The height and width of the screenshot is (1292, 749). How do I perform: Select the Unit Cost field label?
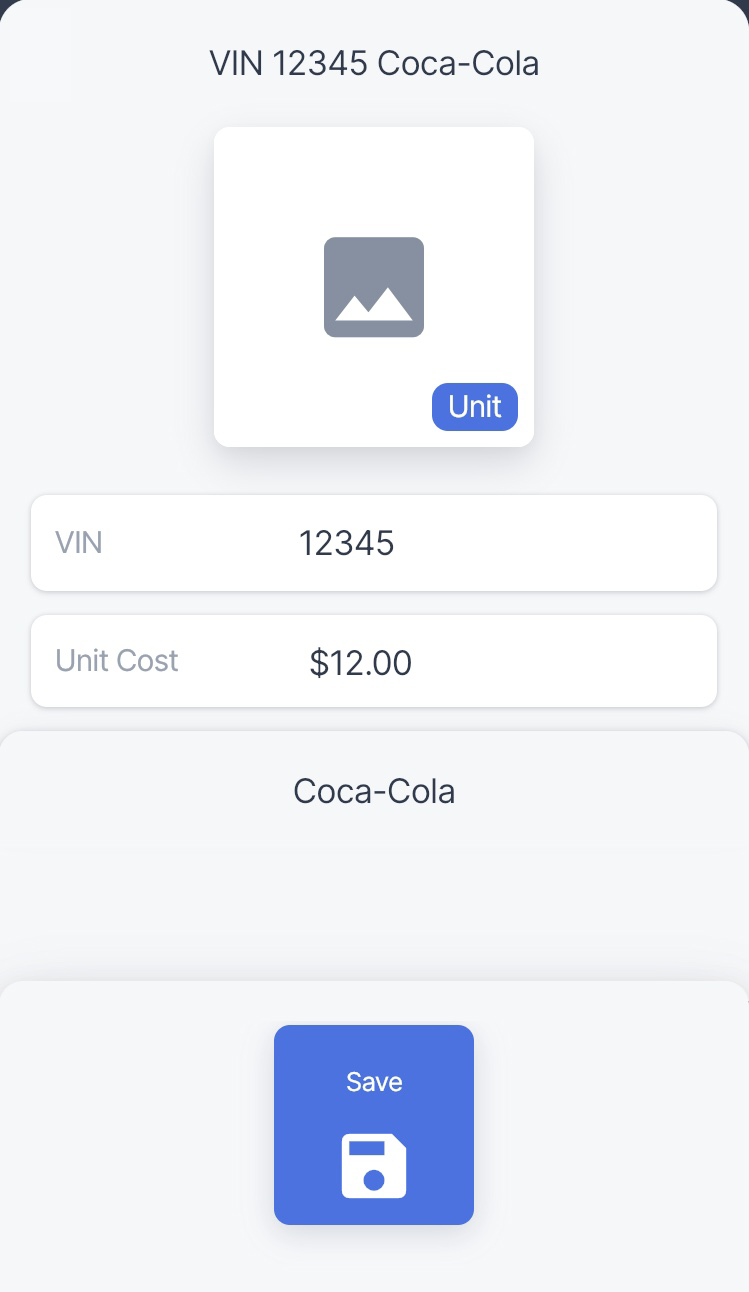pyautogui.click(x=117, y=661)
